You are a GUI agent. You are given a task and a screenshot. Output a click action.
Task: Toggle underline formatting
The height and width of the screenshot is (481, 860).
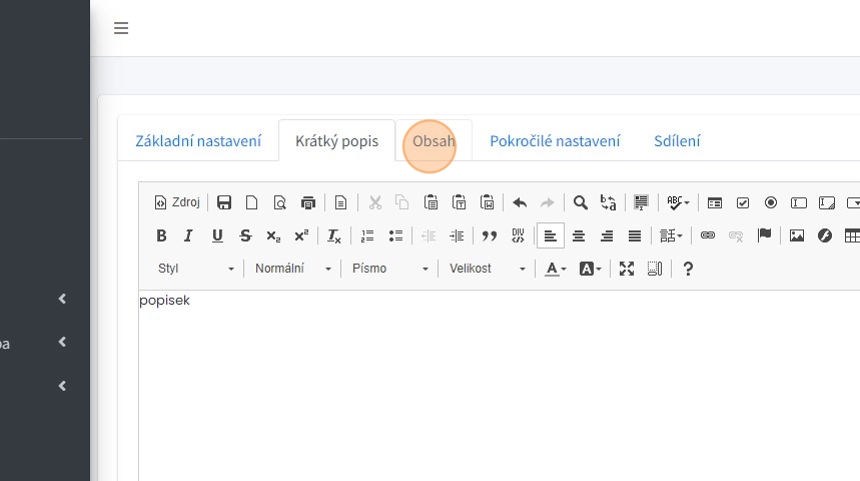(x=217, y=236)
